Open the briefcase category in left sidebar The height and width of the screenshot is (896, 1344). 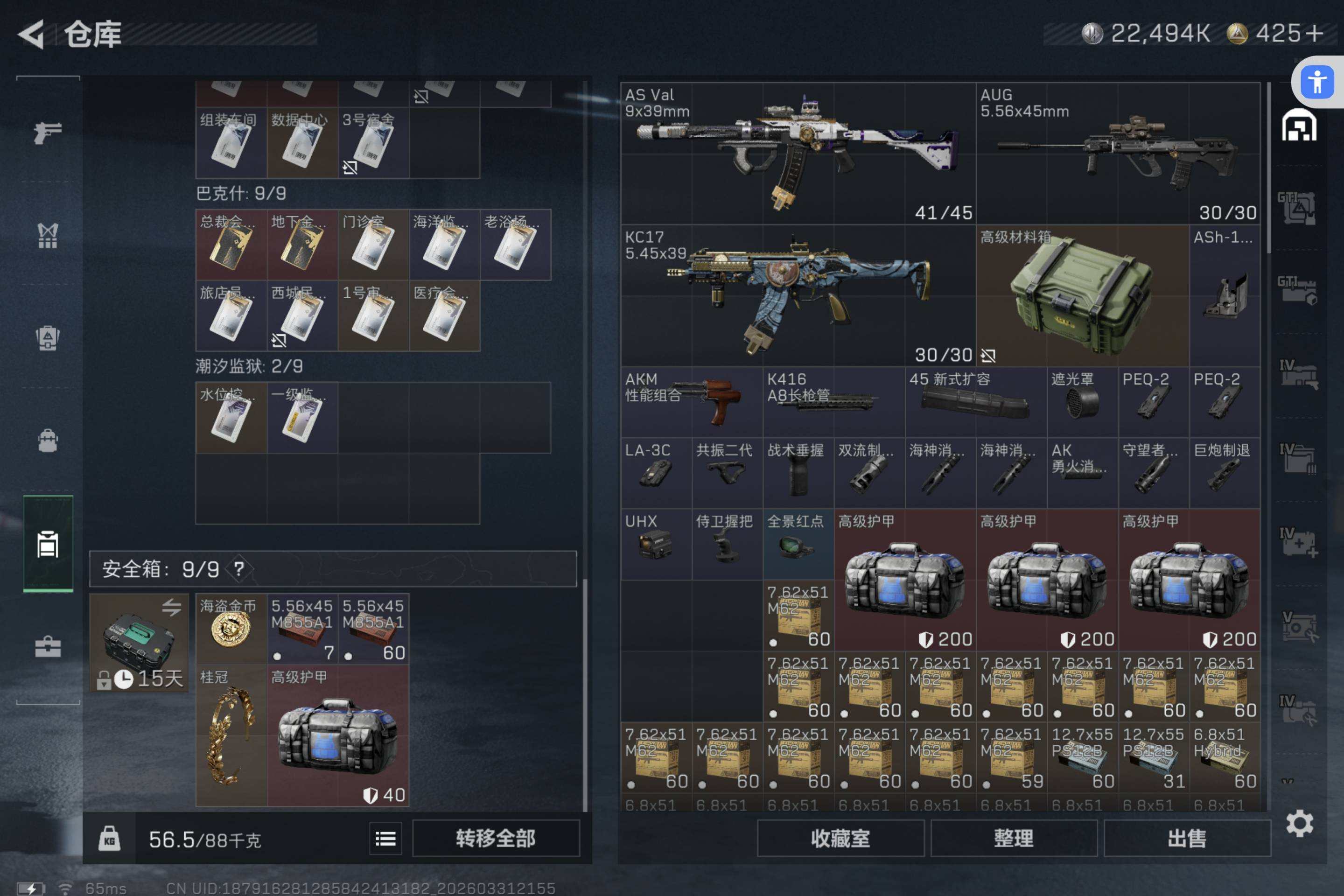(48, 646)
